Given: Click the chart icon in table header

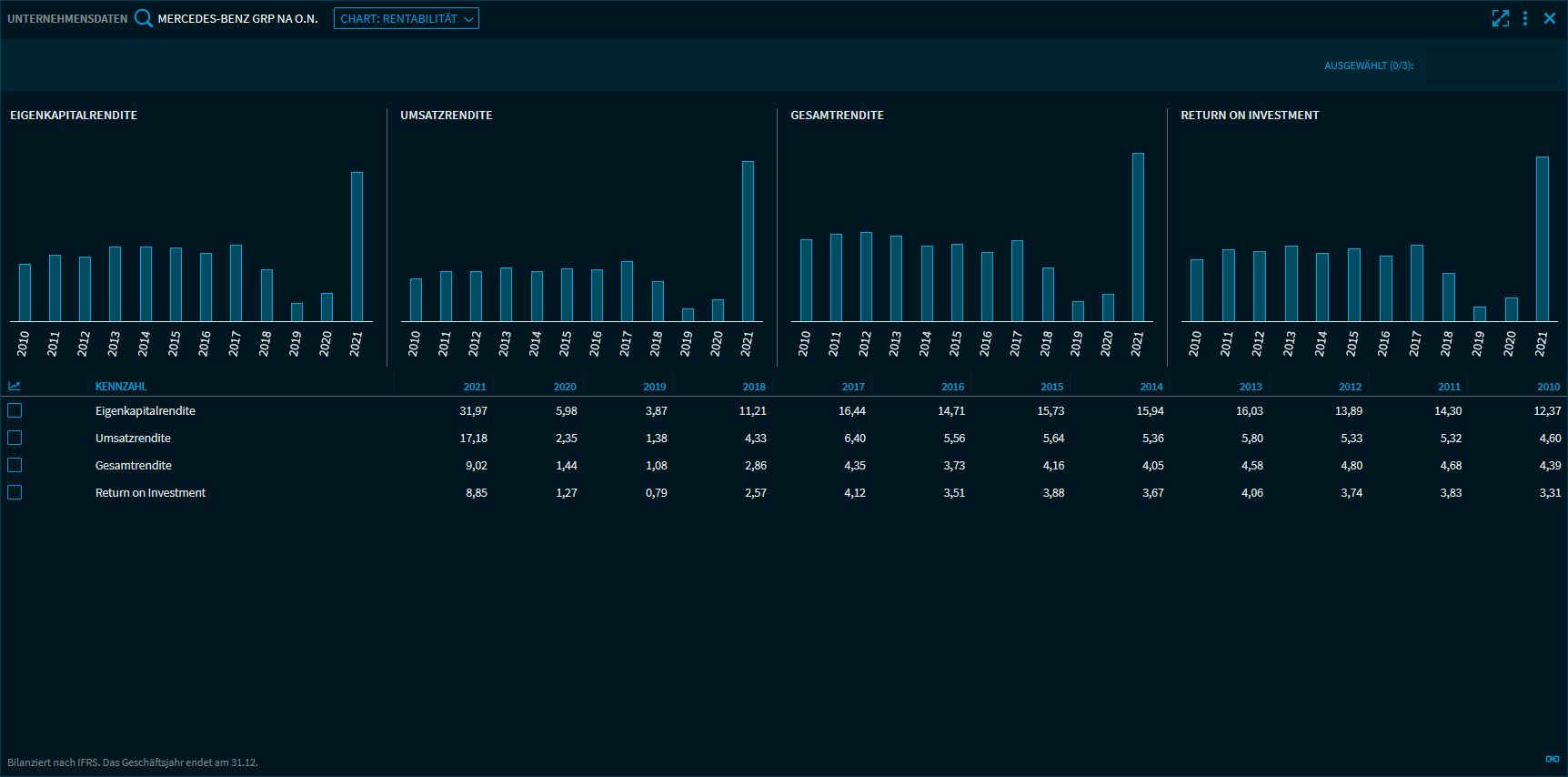Looking at the screenshot, I should point(15,387).
